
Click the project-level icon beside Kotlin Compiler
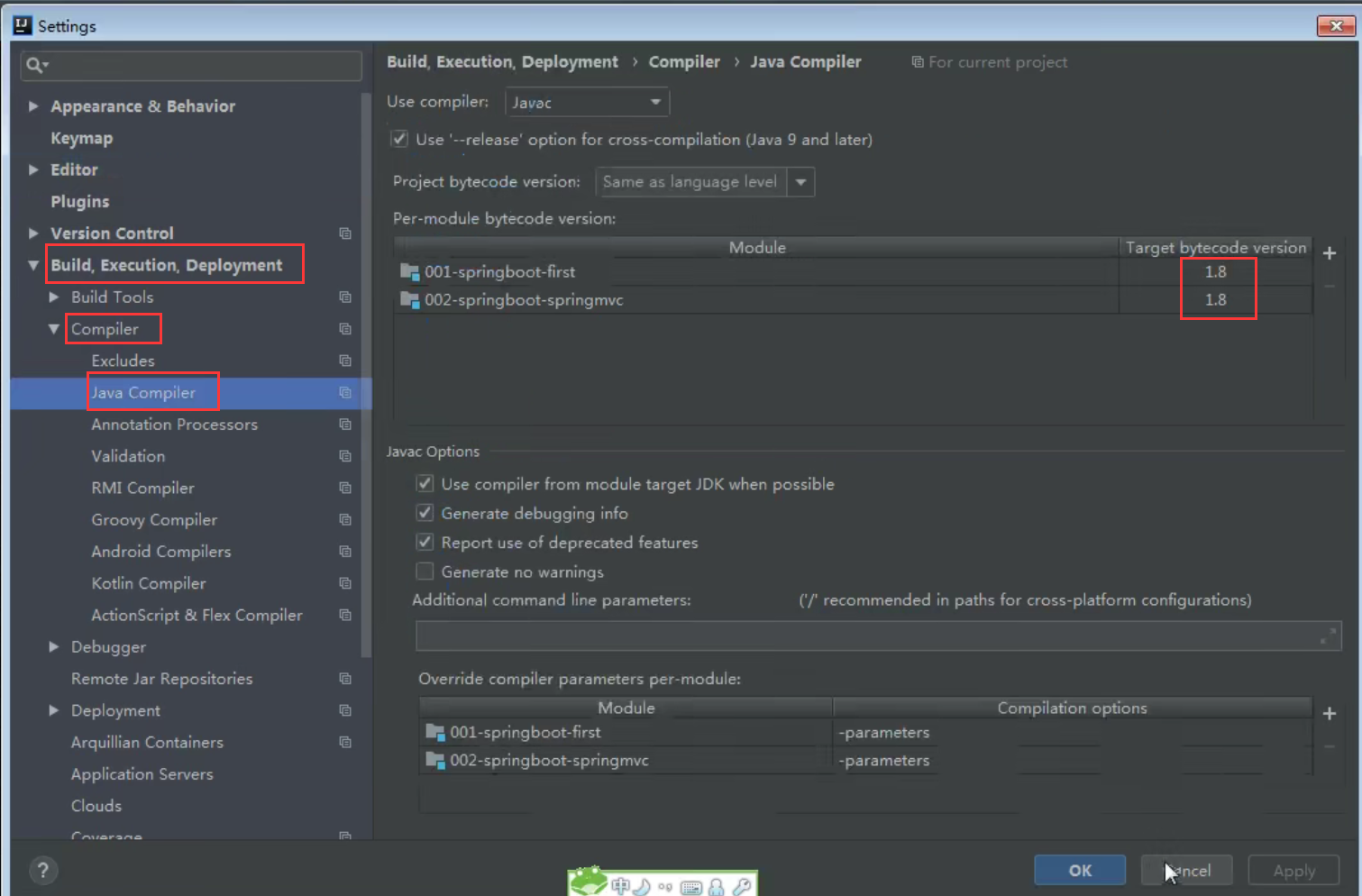(345, 583)
